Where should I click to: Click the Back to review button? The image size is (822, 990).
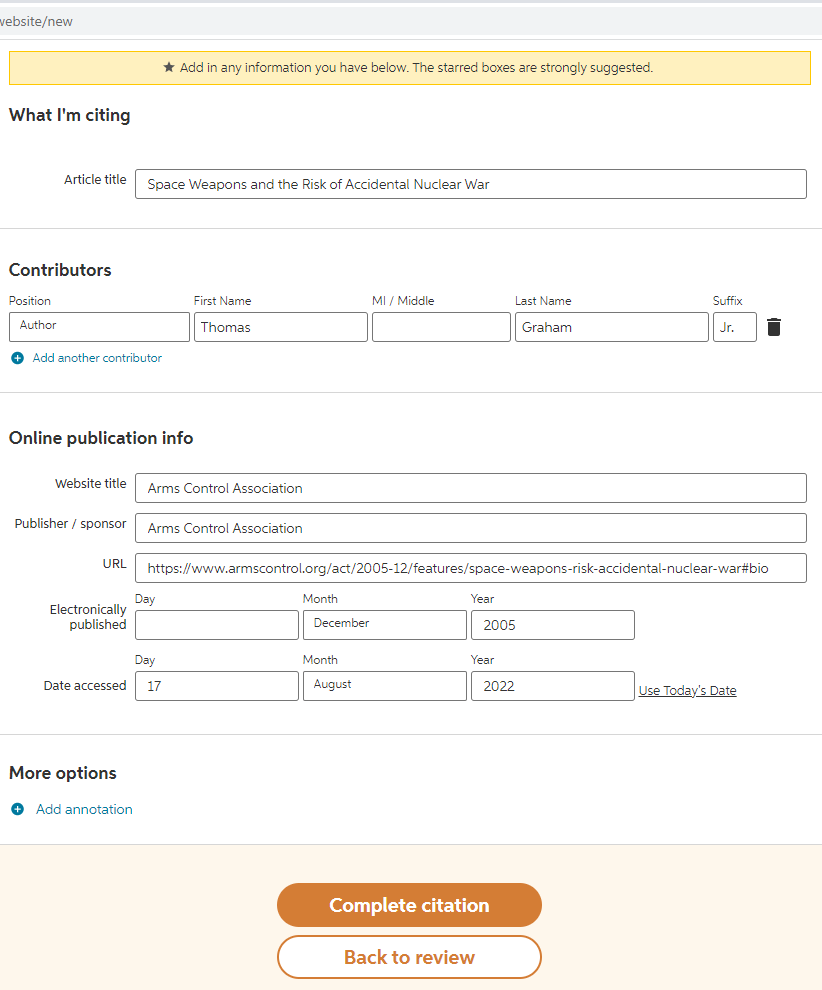409,957
